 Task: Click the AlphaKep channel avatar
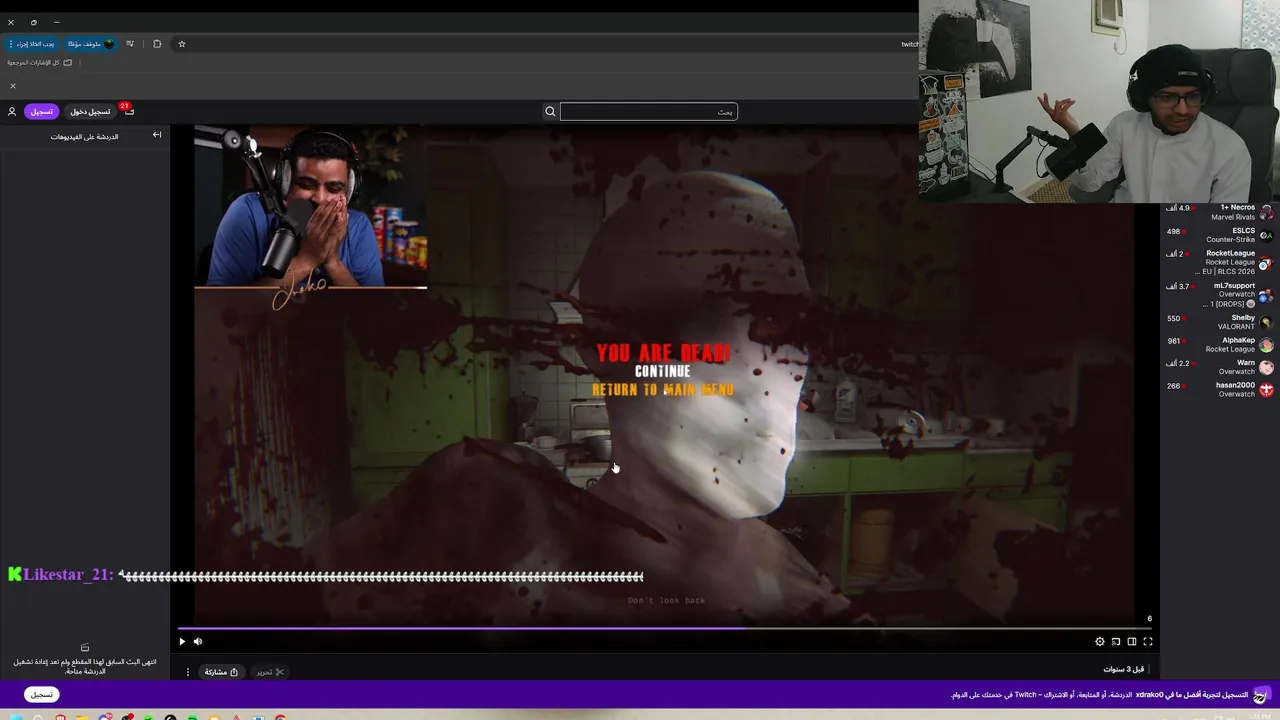click(x=1266, y=344)
